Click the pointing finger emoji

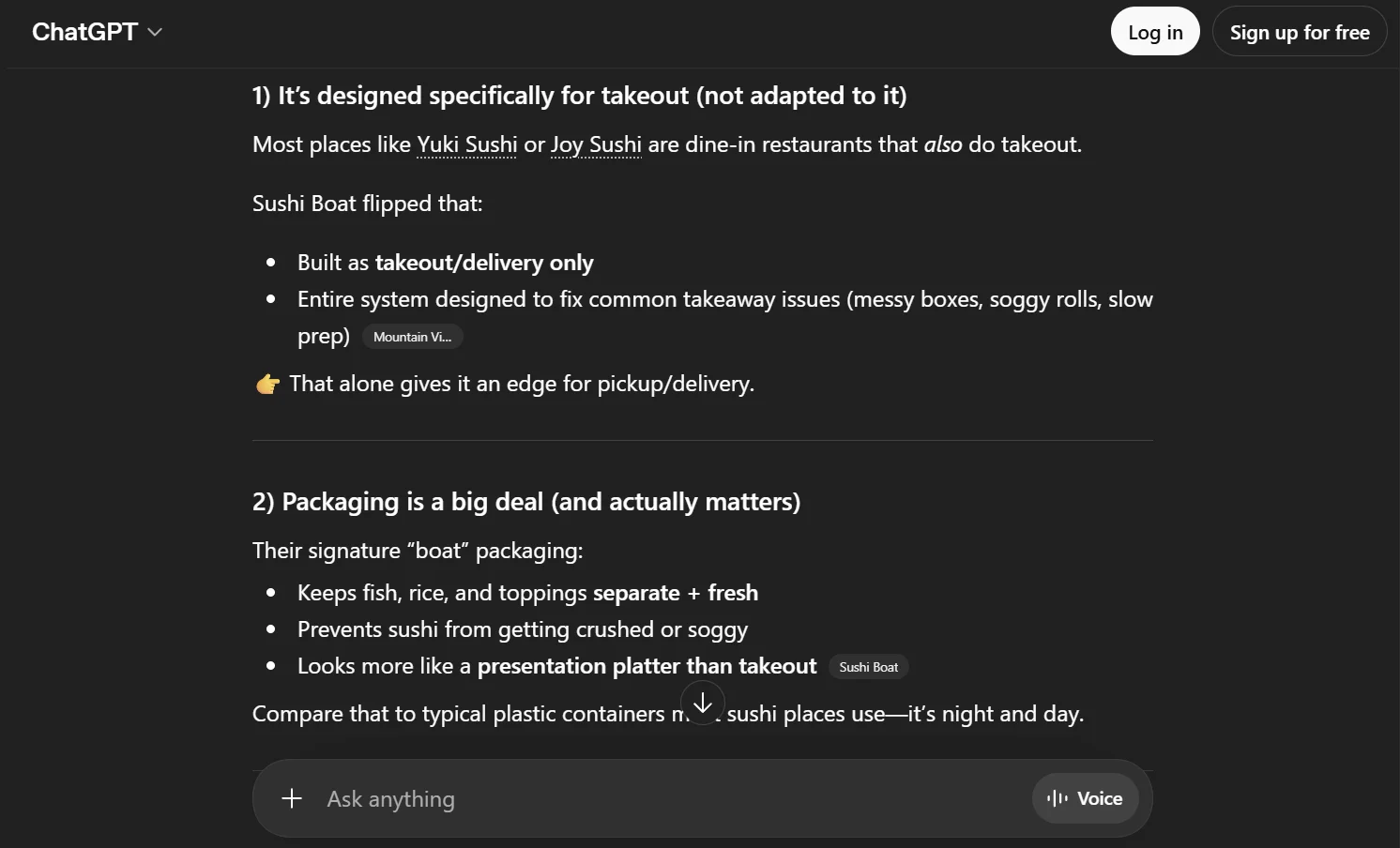click(x=266, y=384)
